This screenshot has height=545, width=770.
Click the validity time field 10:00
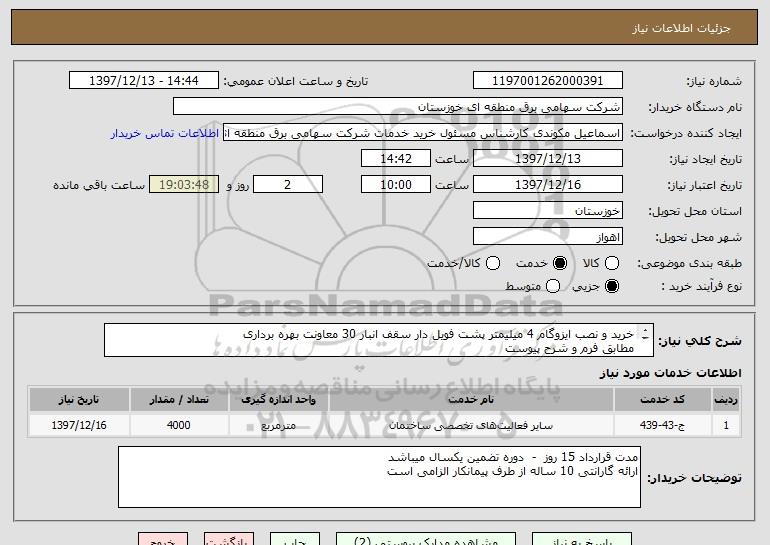click(x=396, y=185)
